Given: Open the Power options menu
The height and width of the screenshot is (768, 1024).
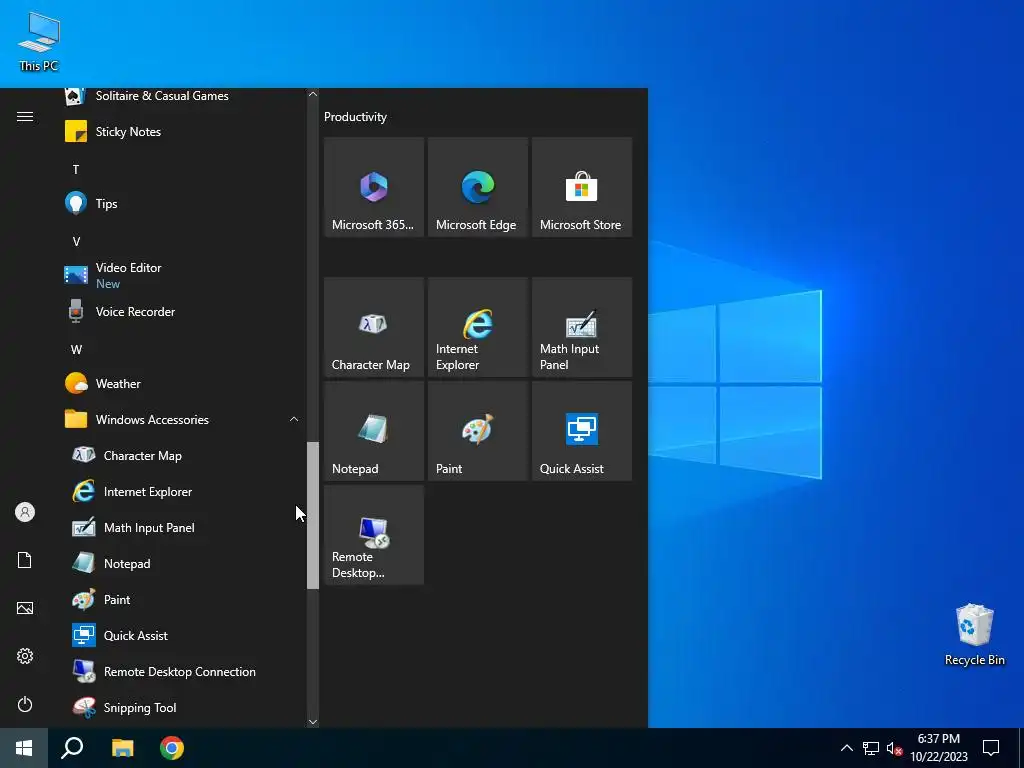Looking at the screenshot, I should tap(25, 704).
